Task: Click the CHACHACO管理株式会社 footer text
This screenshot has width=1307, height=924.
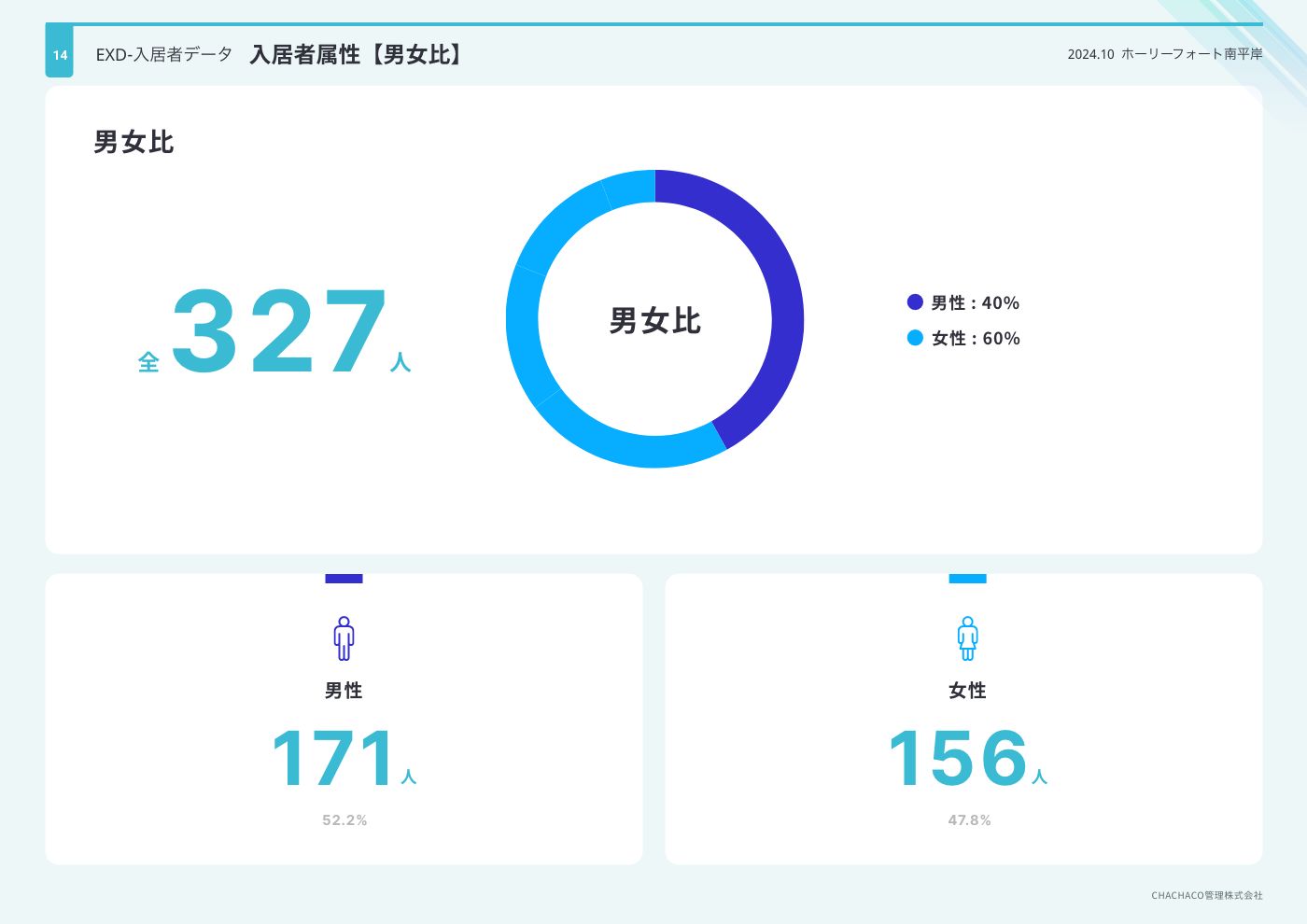Action: point(1206,895)
